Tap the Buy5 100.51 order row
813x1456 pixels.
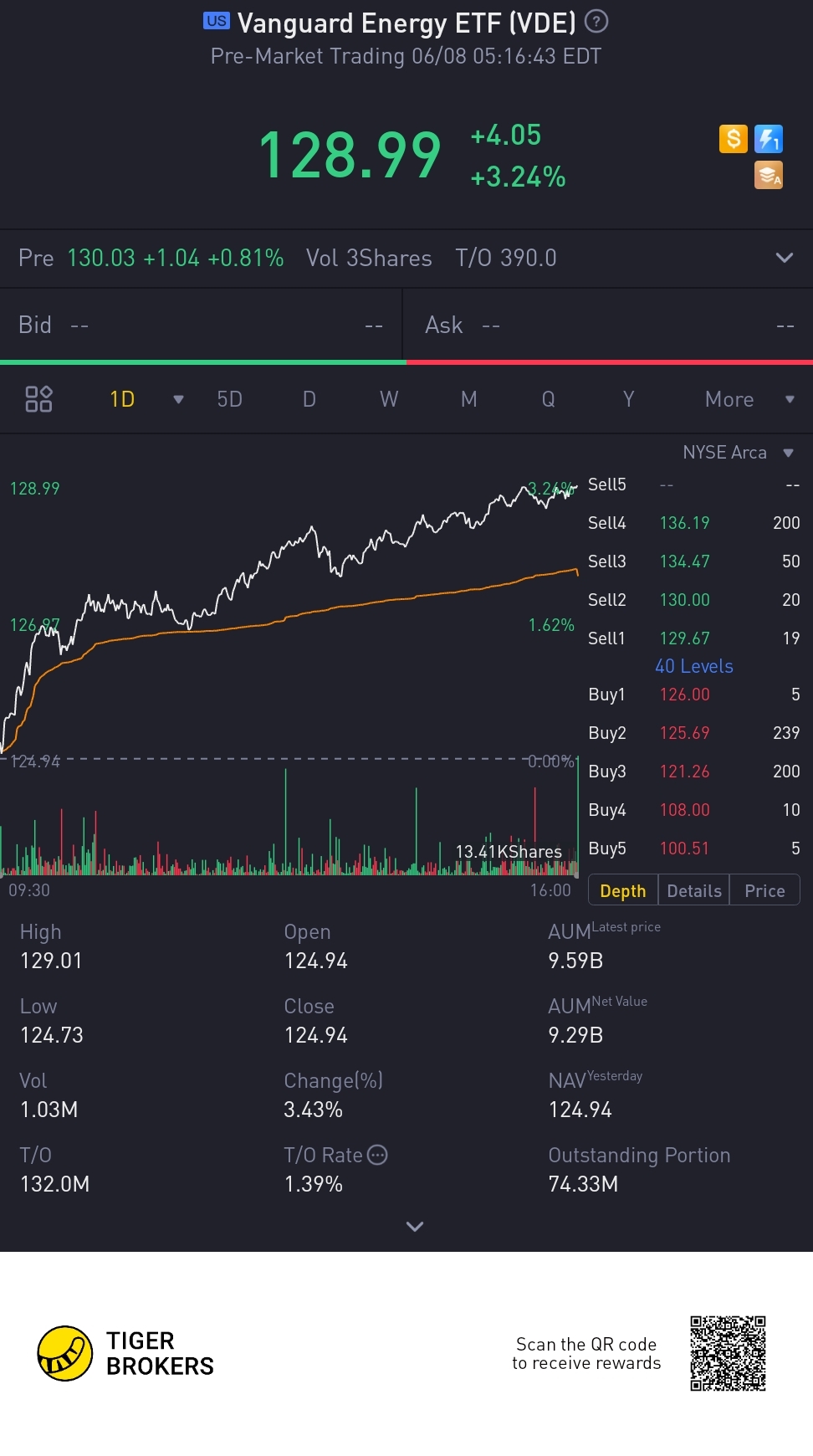(x=694, y=848)
